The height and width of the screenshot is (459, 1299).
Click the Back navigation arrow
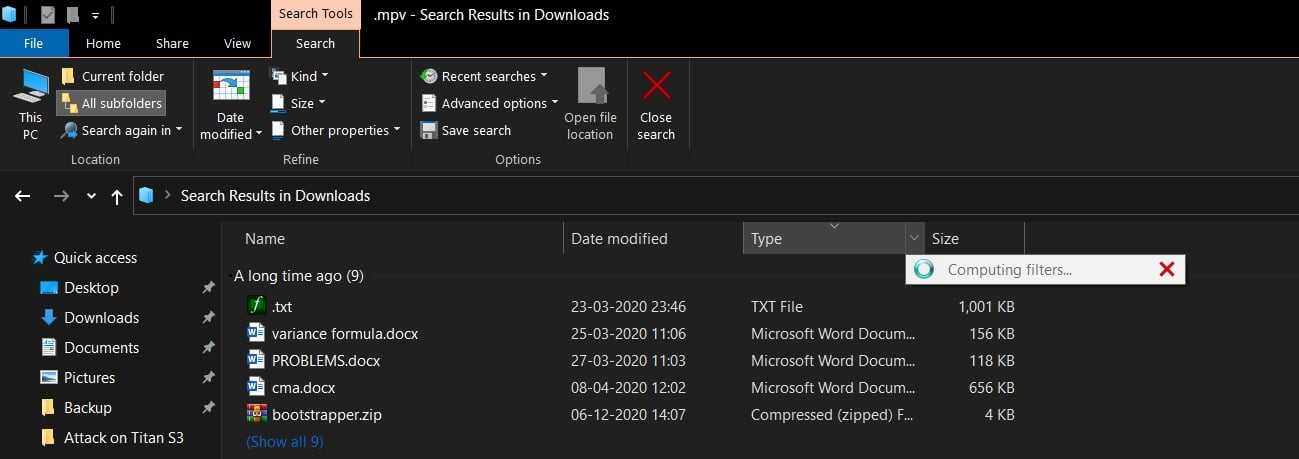point(23,196)
